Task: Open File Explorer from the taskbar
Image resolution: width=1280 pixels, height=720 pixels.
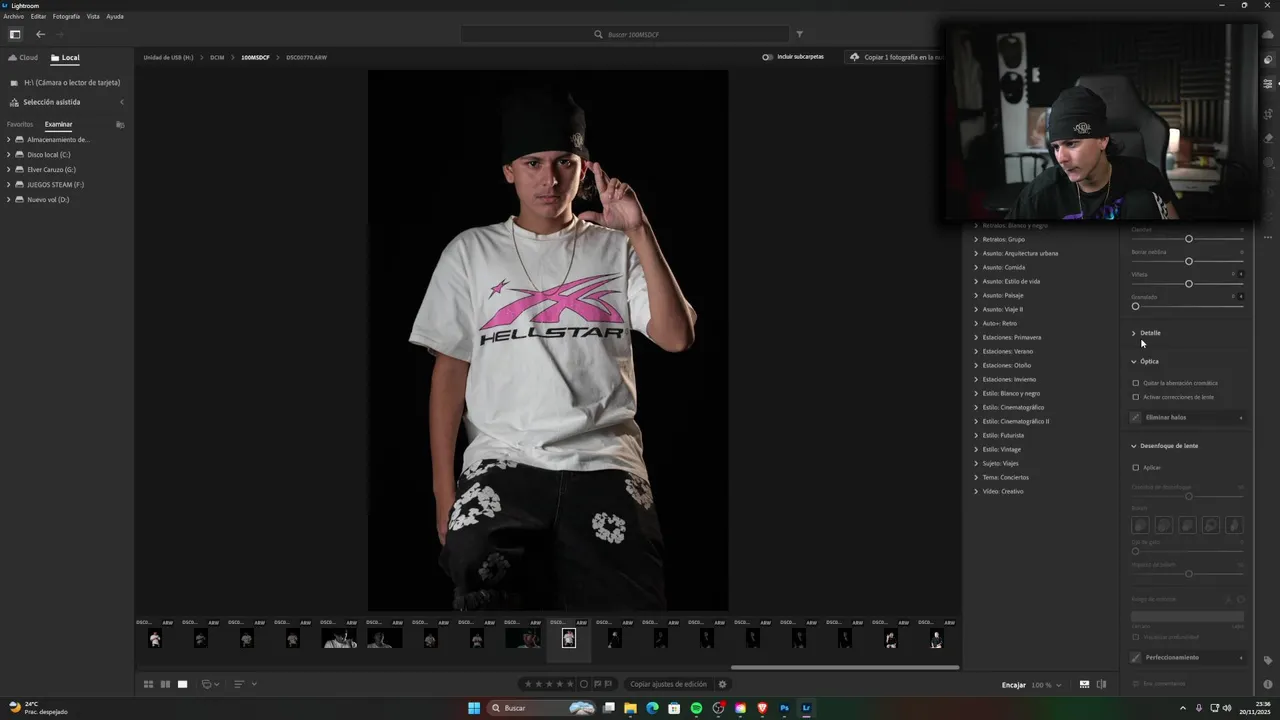Action: pyautogui.click(x=630, y=708)
